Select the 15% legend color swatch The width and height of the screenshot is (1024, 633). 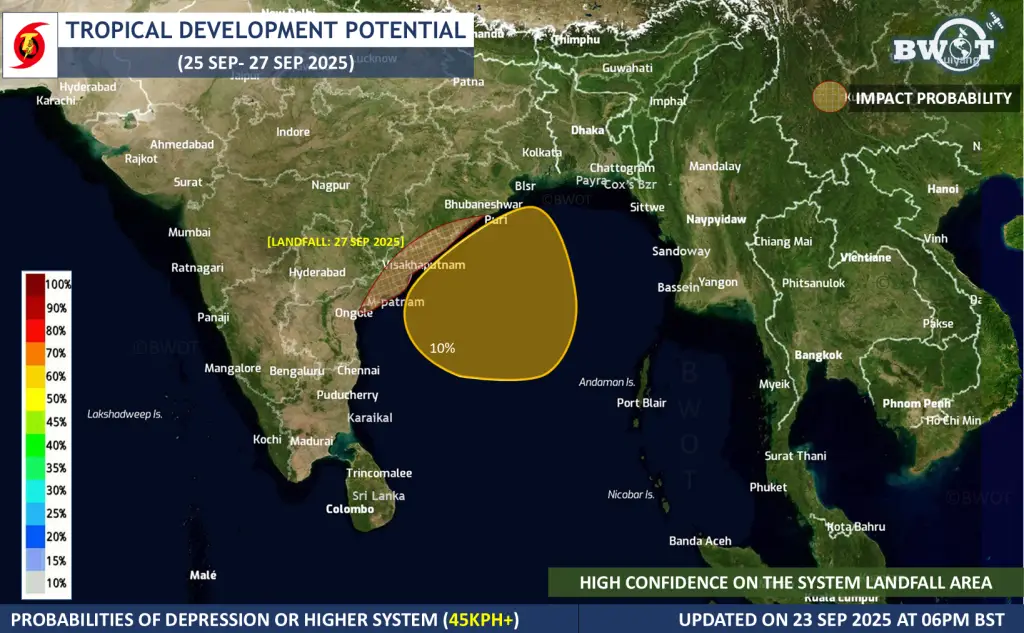point(35,560)
